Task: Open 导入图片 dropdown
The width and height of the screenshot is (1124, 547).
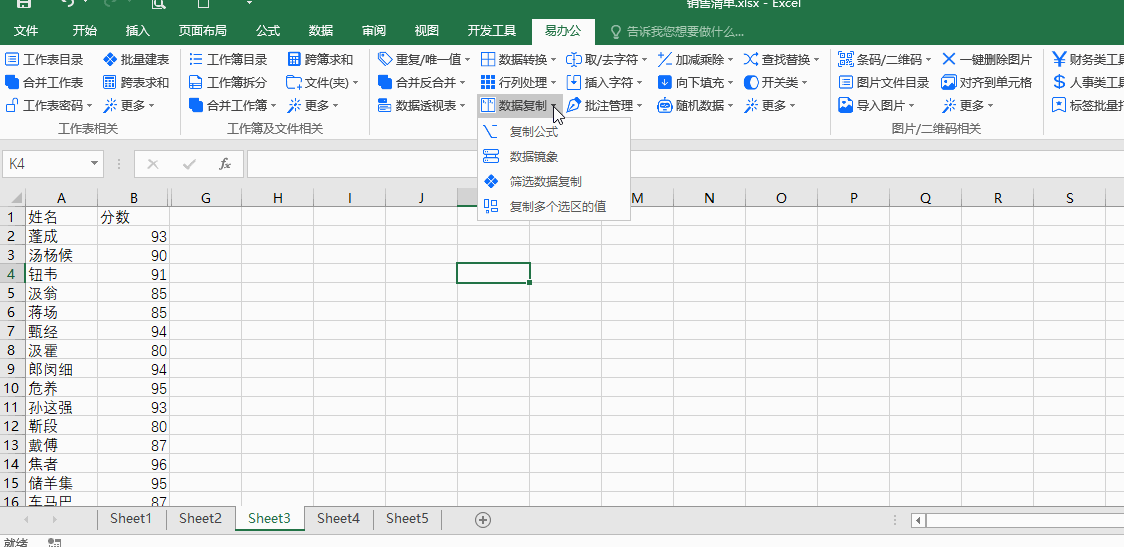Action: [911, 106]
